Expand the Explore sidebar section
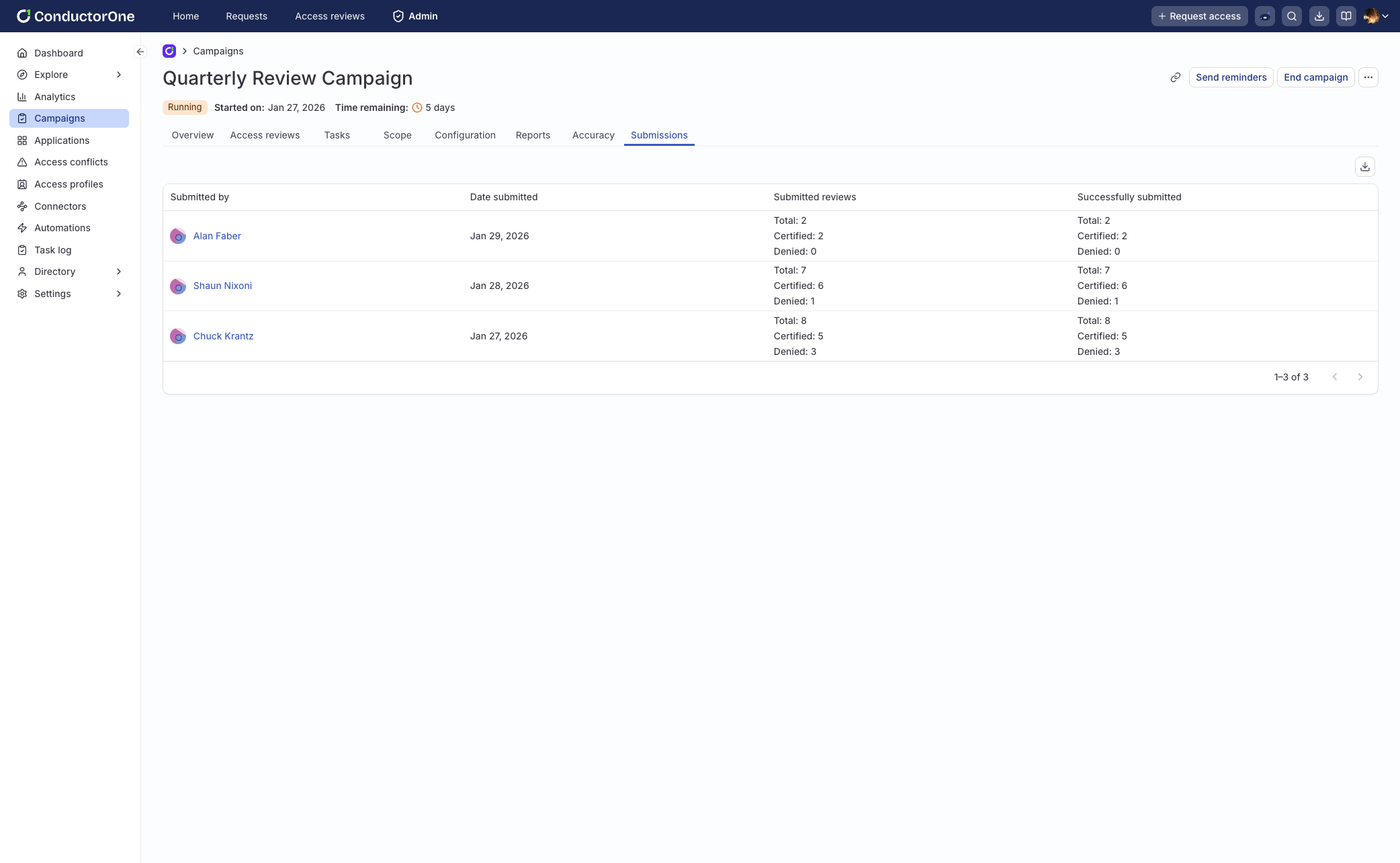1400x863 pixels. pos(119,75)
